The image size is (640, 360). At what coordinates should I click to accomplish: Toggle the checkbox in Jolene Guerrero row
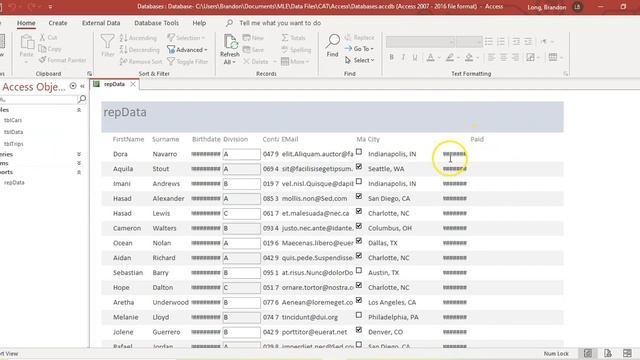(359, 330)
